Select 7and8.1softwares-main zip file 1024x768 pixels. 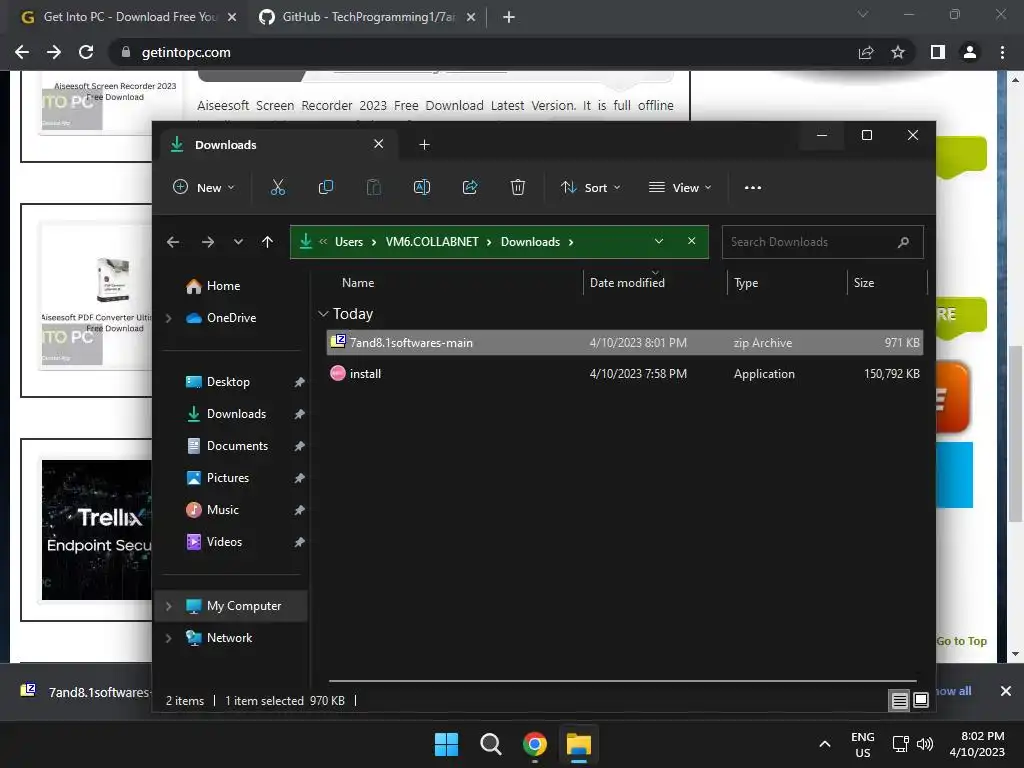tap(624, 343)
